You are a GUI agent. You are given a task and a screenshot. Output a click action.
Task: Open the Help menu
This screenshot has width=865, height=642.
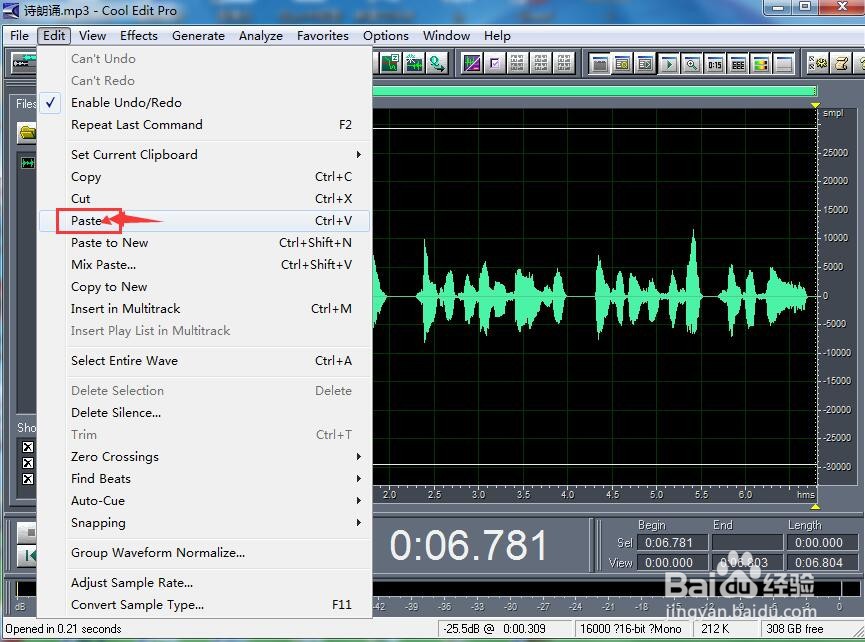point(497,36)
